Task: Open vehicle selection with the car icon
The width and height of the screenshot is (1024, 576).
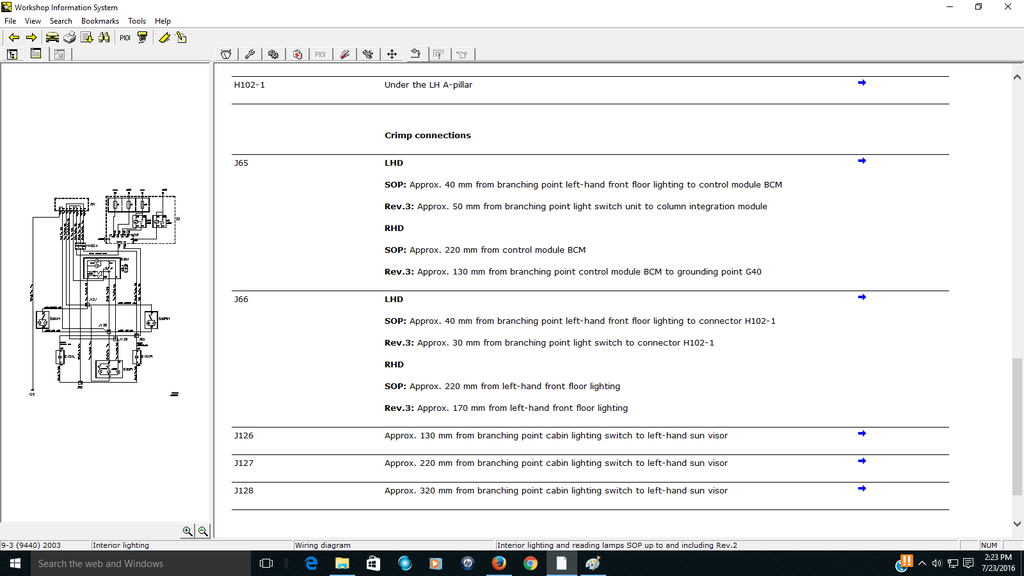Action: pos(51,37)
